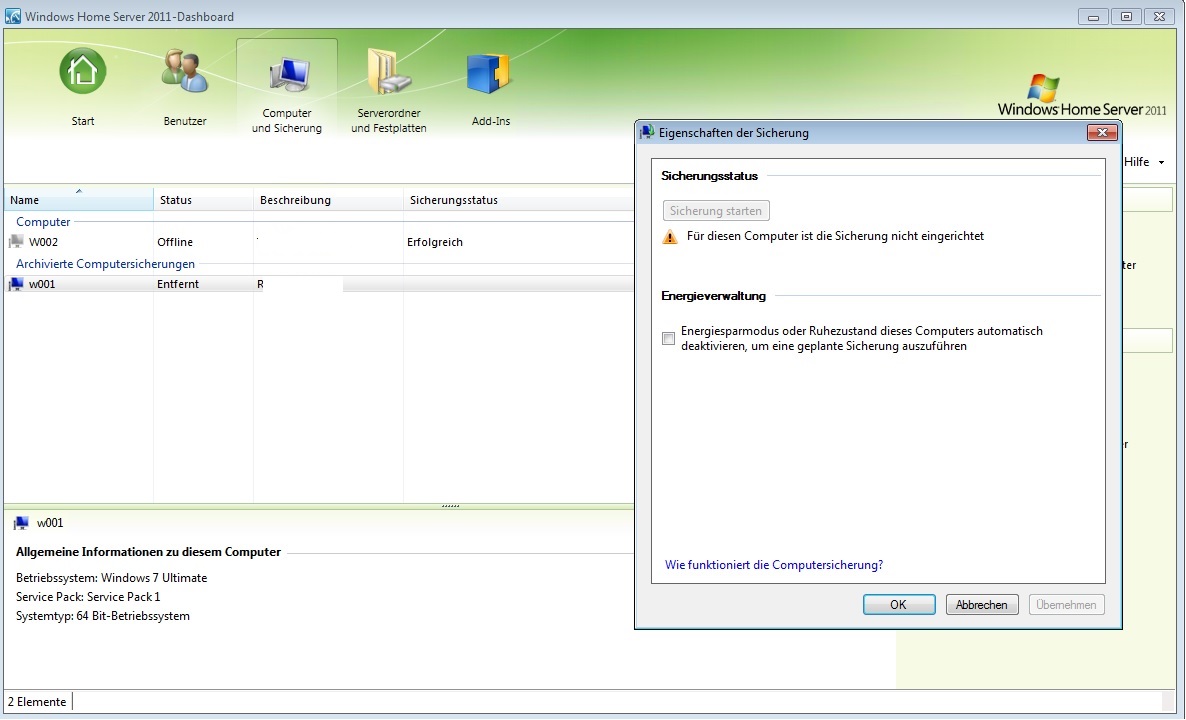Click the Service Pack 1 info line

pos(88,597)
